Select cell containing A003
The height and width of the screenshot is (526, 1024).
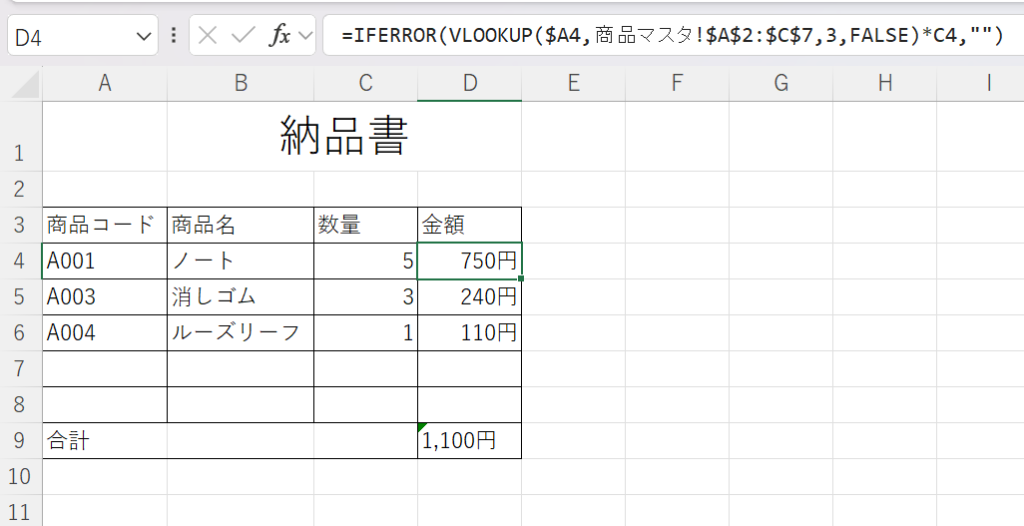coord(104,297)
